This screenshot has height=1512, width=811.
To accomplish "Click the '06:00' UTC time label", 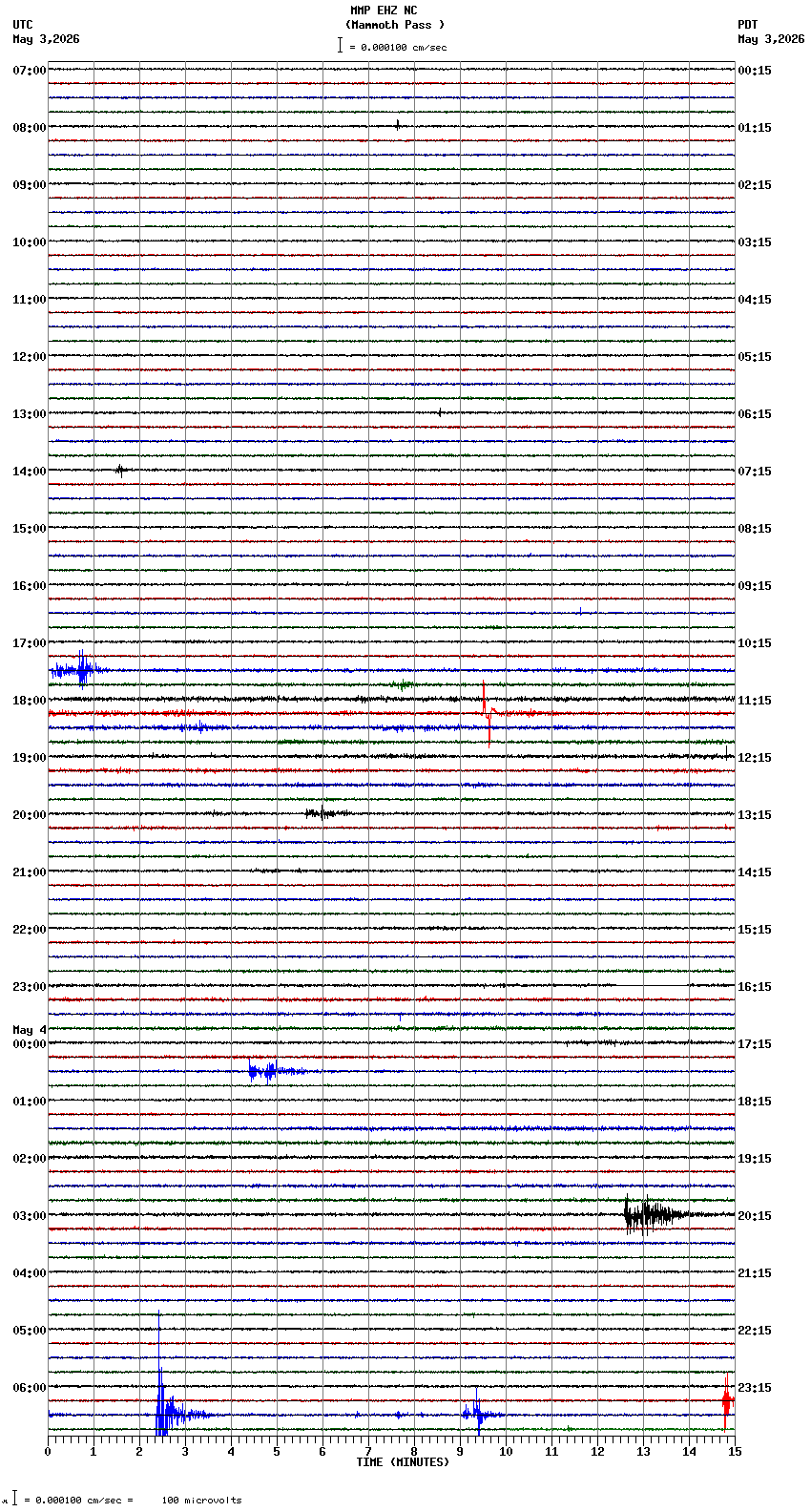I will pyautogui.click(x=30, y=1388).
